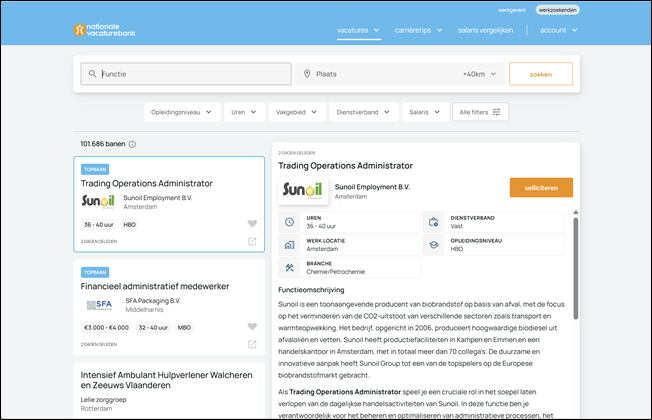
Task: Click the MBO tag
Action: coord(184,328)
